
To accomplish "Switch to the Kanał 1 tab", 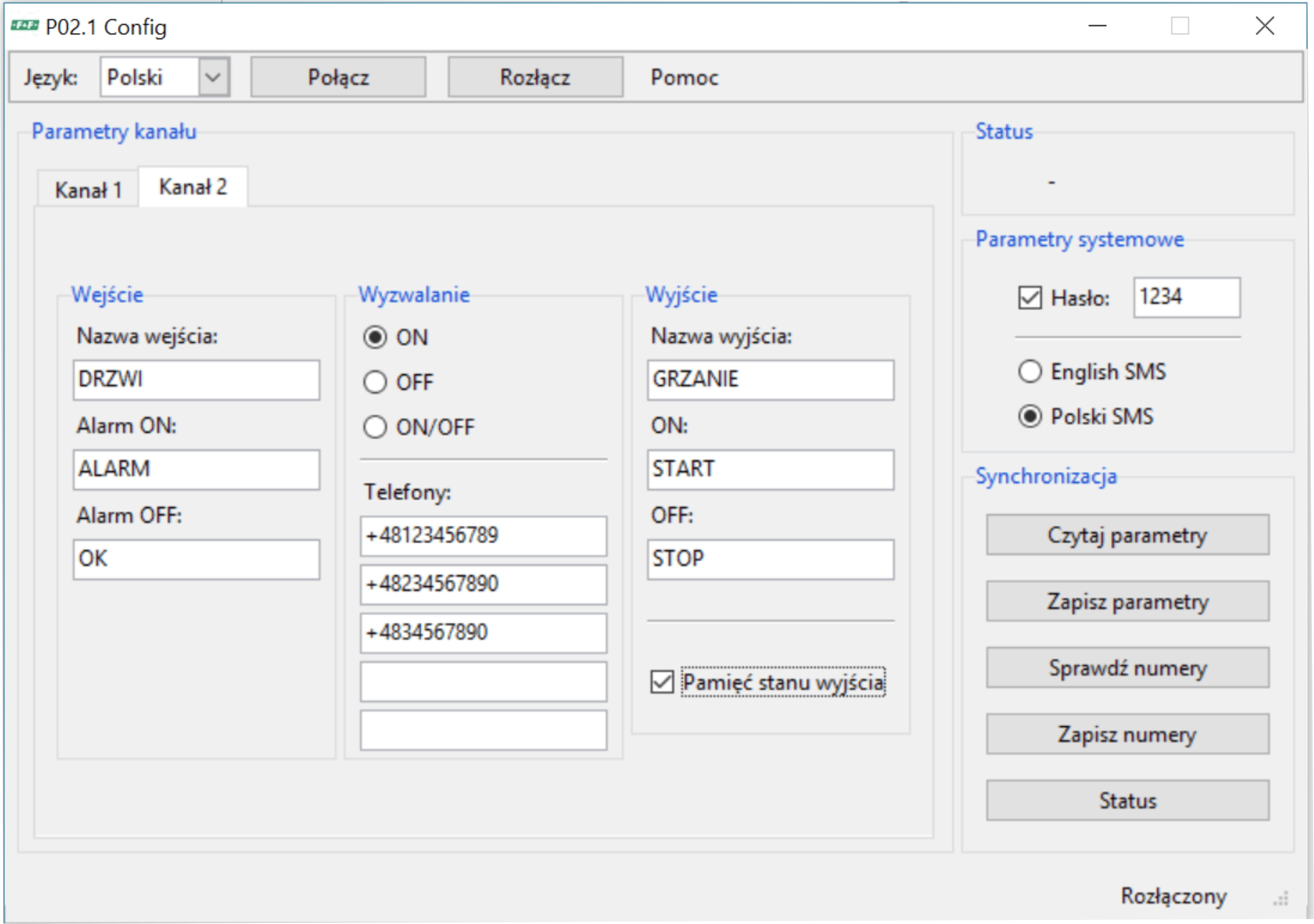I will click(88, 190).
